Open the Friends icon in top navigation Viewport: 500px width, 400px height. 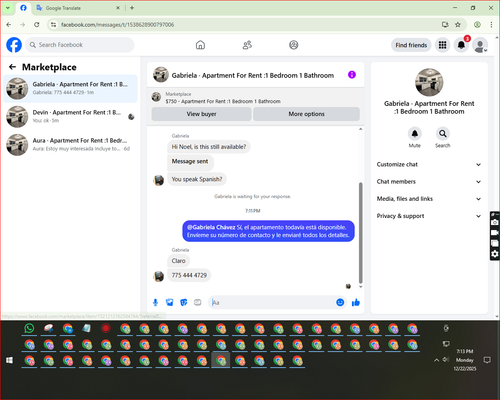click(x=247, y=45)
